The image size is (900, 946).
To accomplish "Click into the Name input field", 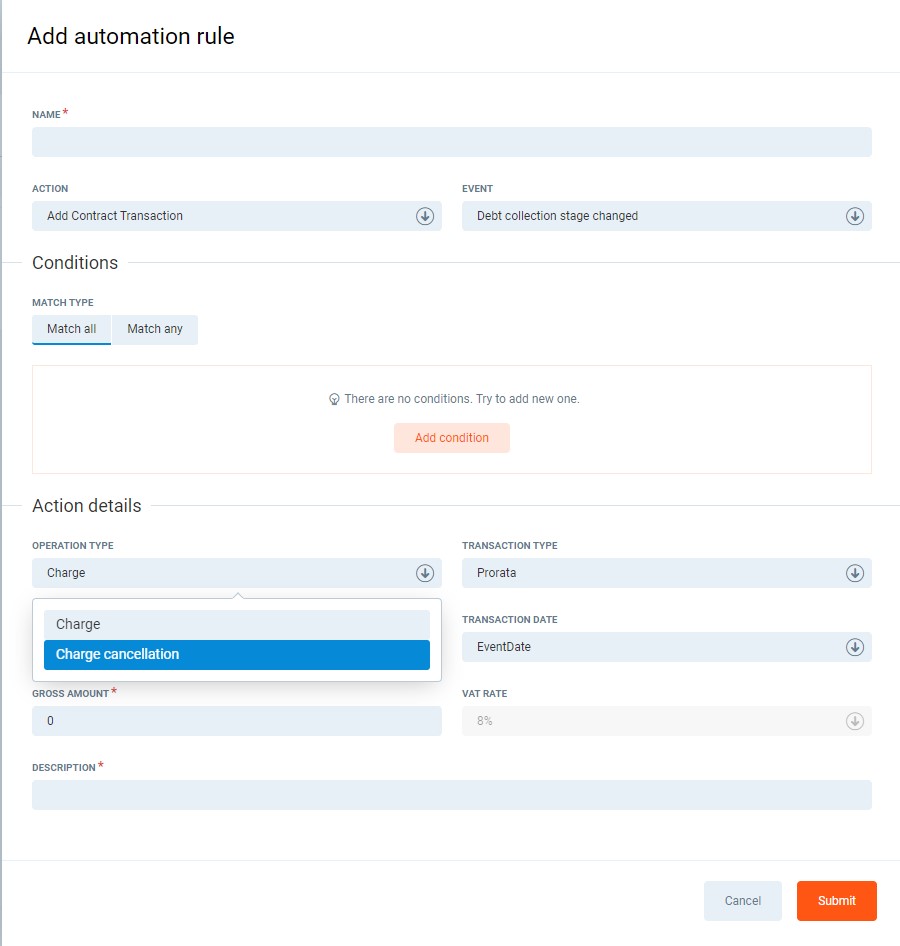I will (x=452, y=142).
